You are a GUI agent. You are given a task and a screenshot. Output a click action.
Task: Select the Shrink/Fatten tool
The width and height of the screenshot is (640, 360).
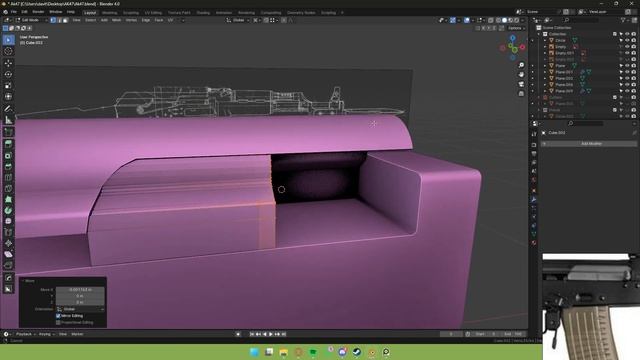point(8,243)
